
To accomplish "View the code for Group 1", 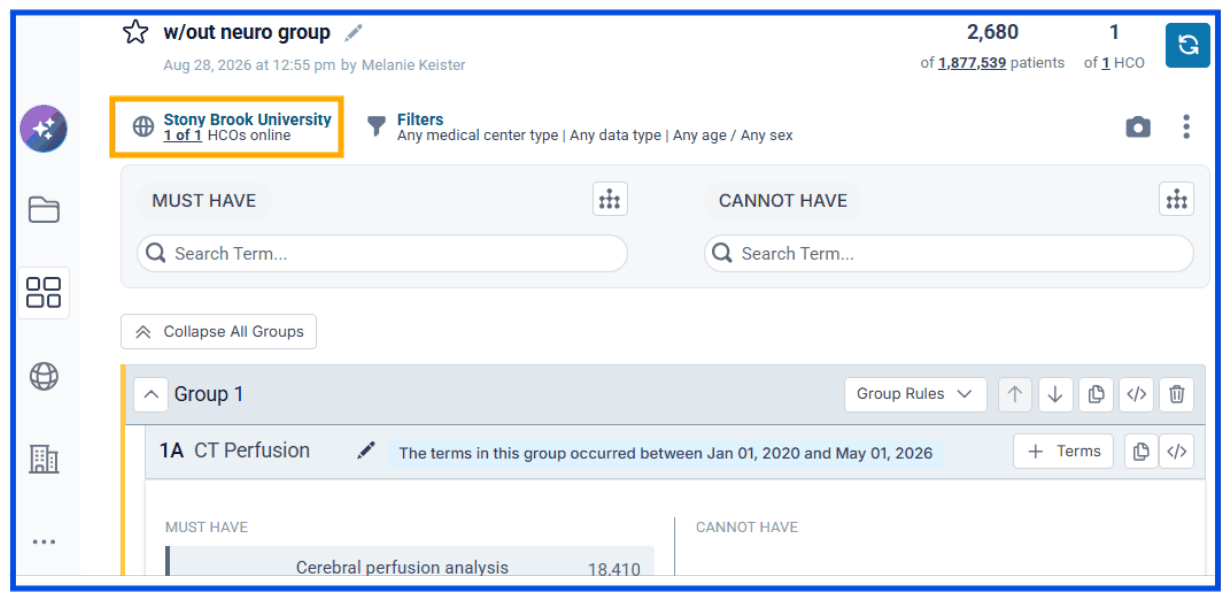I will (1136, 394).
